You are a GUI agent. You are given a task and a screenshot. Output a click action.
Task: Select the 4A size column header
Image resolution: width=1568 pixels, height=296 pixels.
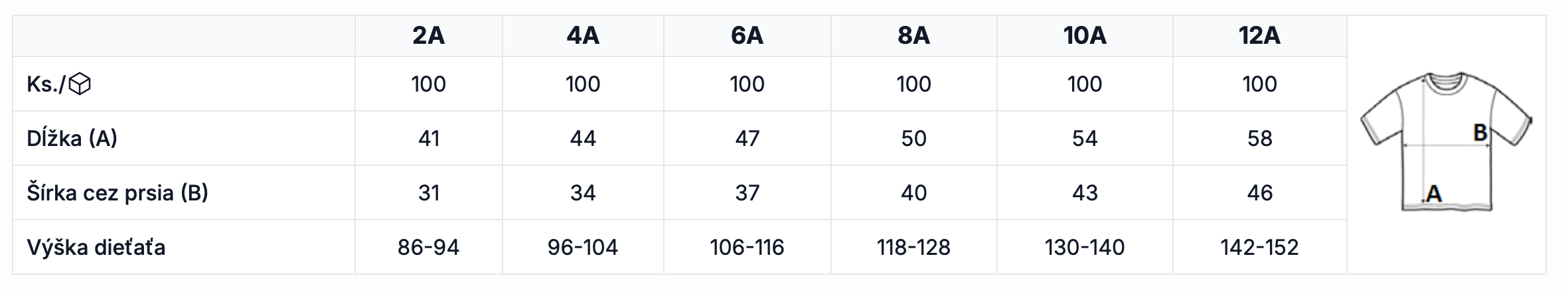tap(583, 35)
